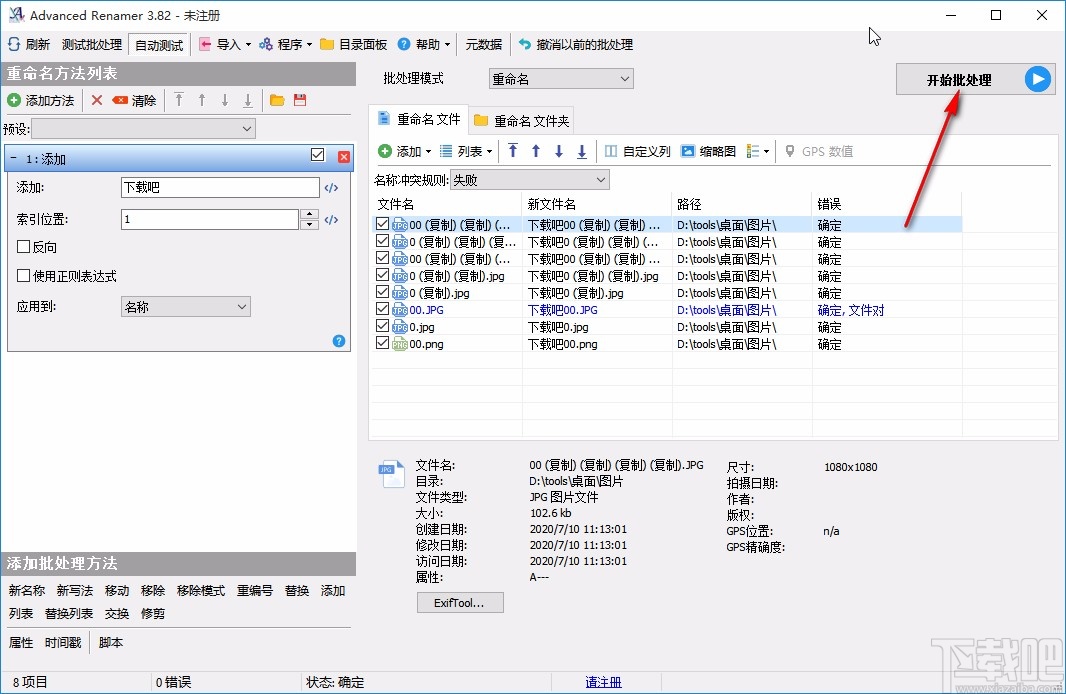This screenshot has height=694, width=1066.
Task: Uncheck the file 00.png in the list
Action: [382, 344]
